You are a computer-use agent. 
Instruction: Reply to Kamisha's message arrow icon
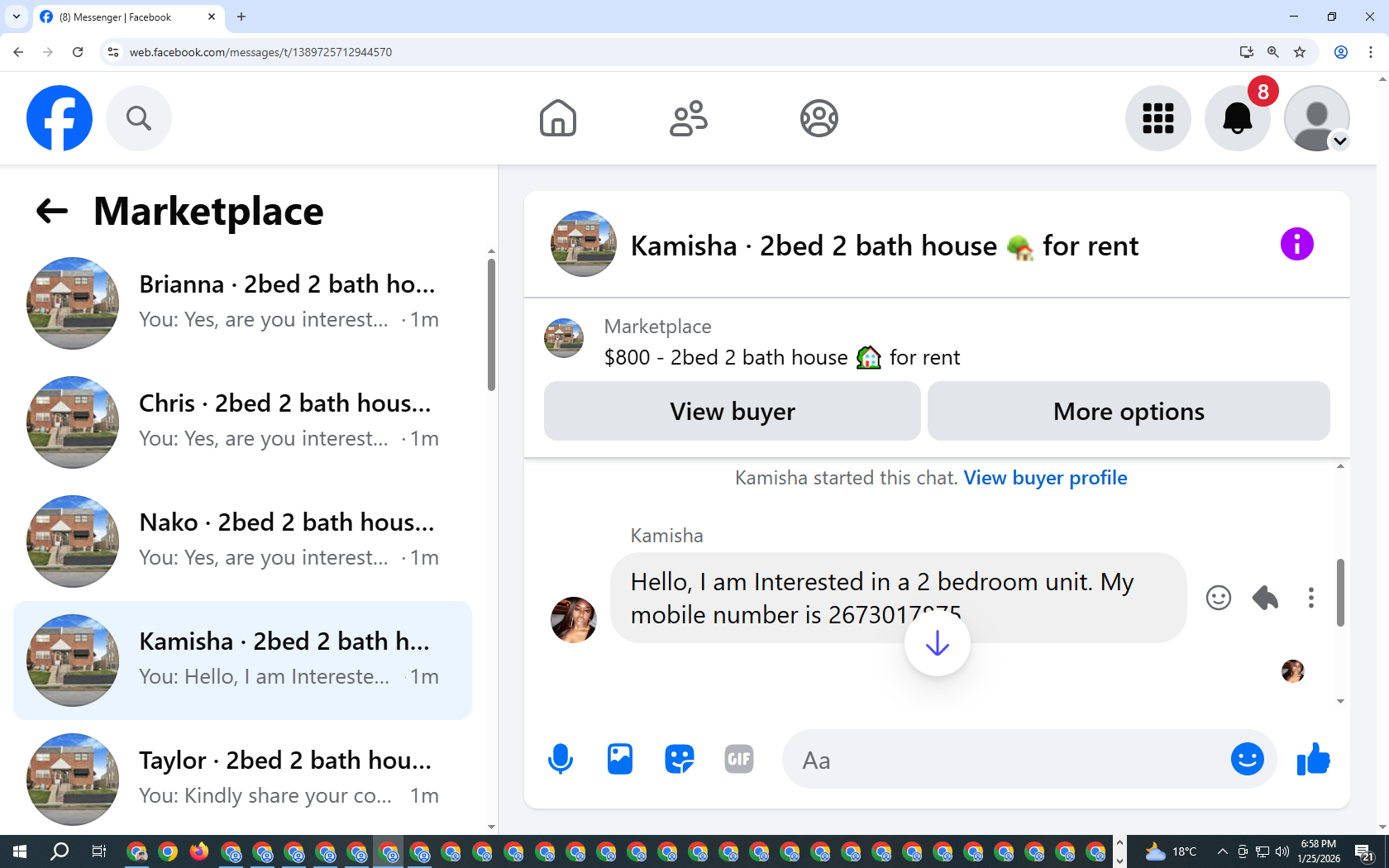[1265, 598]
